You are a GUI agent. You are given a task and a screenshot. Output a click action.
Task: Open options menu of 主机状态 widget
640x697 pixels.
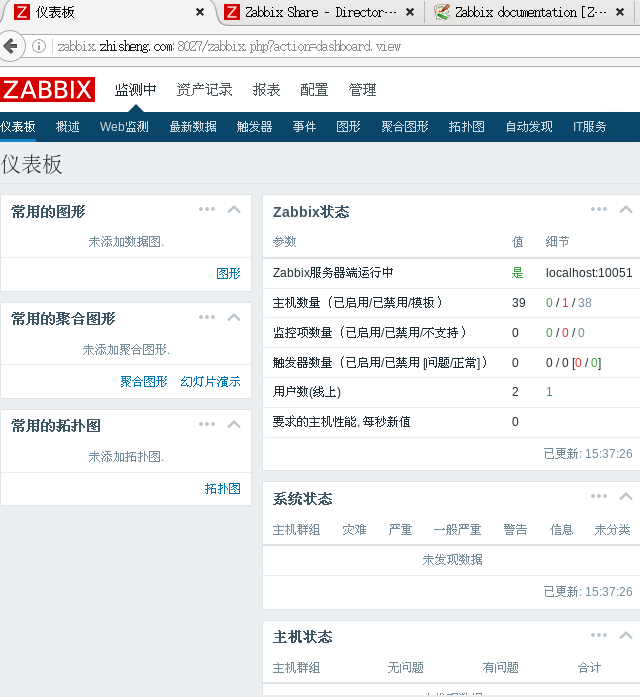click(599, 635)
